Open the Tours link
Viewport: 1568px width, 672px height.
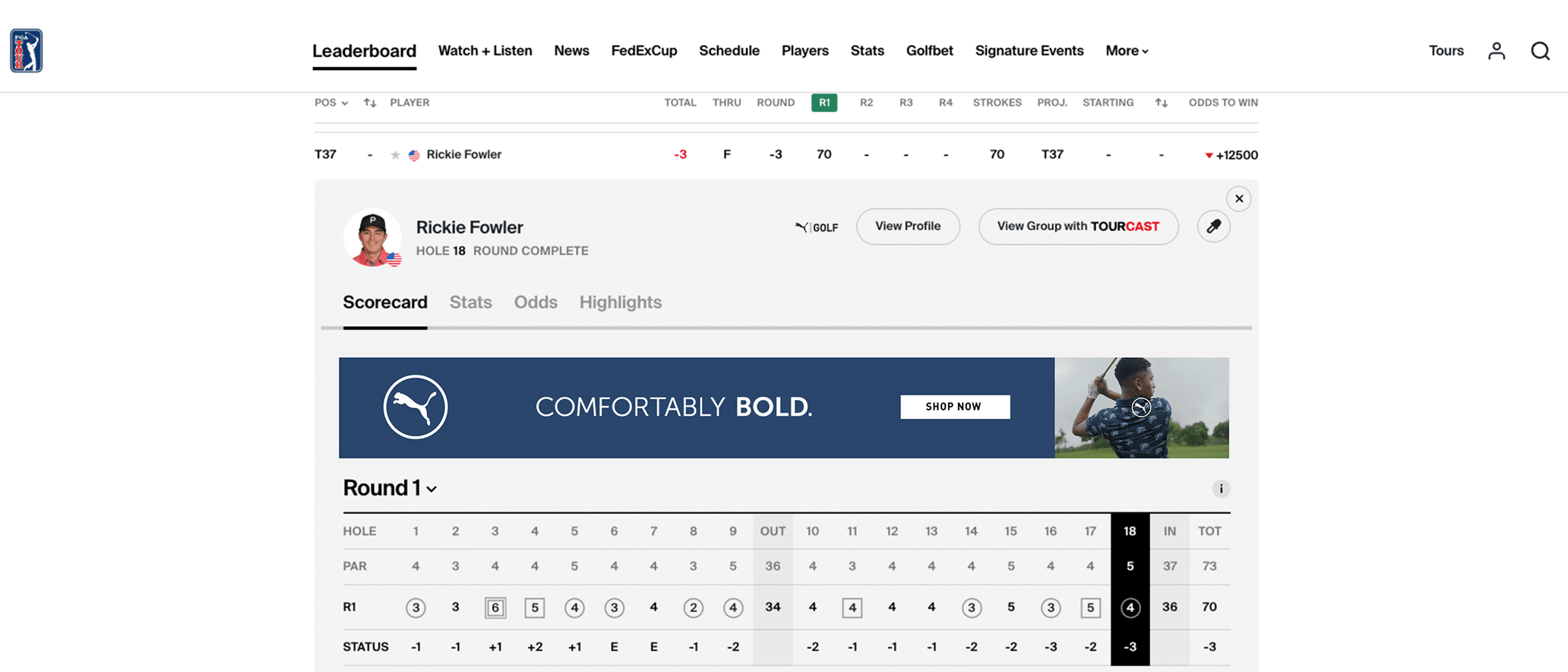(x=1446, y=51)
